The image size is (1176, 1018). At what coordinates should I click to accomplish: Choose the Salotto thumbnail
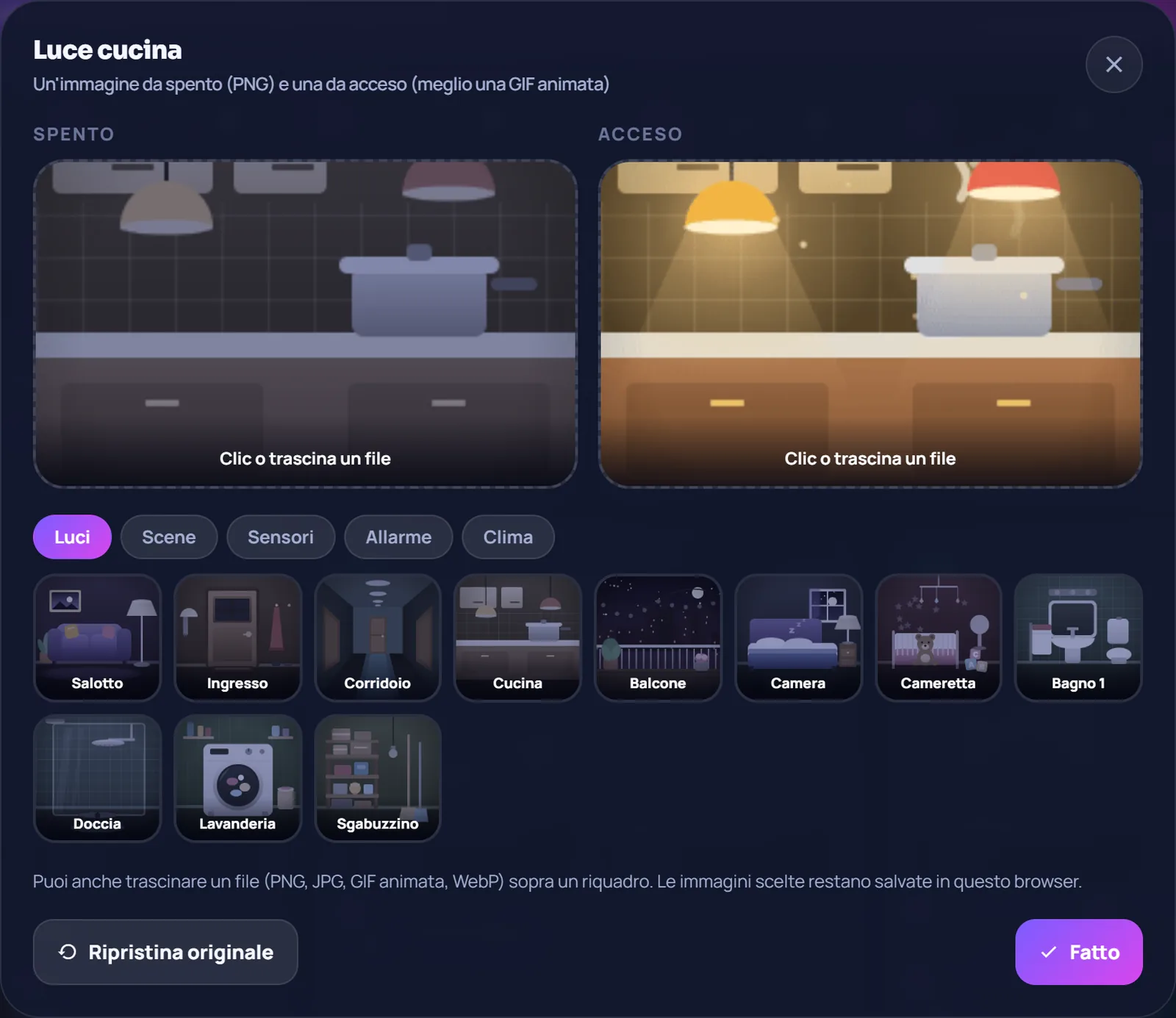pos(97,637)
